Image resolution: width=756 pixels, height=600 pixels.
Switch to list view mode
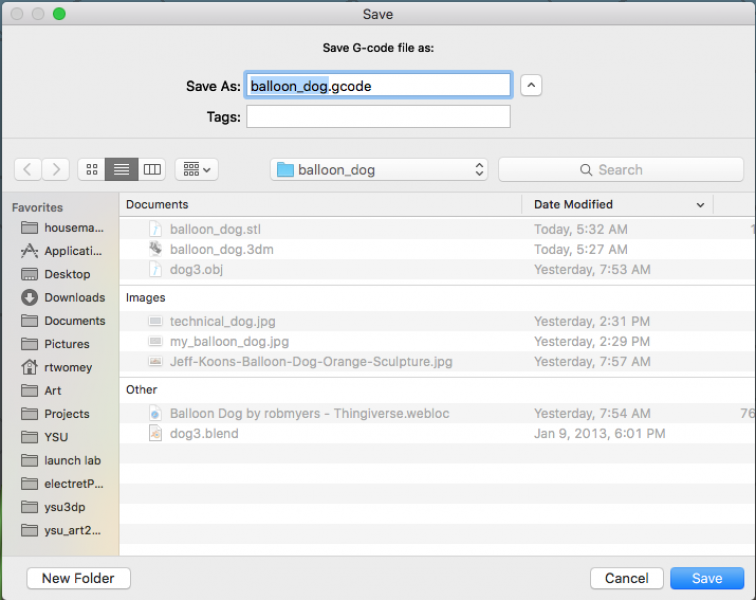point(122,170)
